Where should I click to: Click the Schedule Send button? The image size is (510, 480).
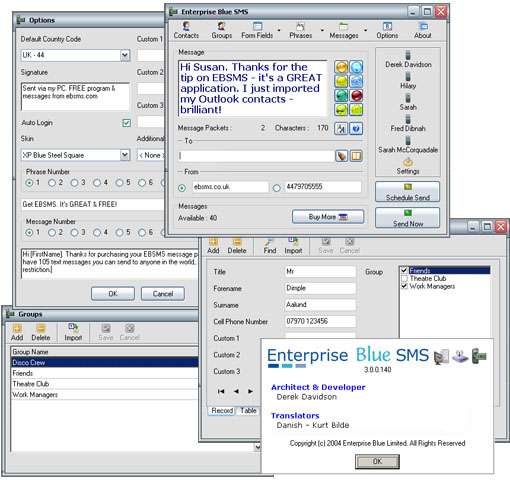(x=408, y=192)
